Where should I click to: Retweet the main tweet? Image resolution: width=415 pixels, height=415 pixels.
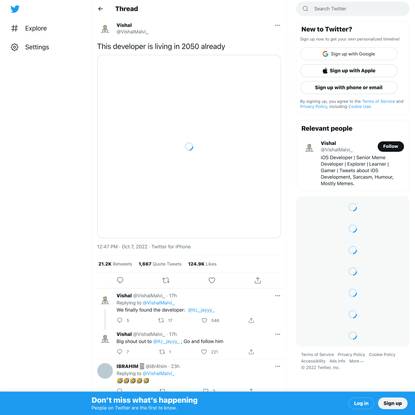(166, 280)
